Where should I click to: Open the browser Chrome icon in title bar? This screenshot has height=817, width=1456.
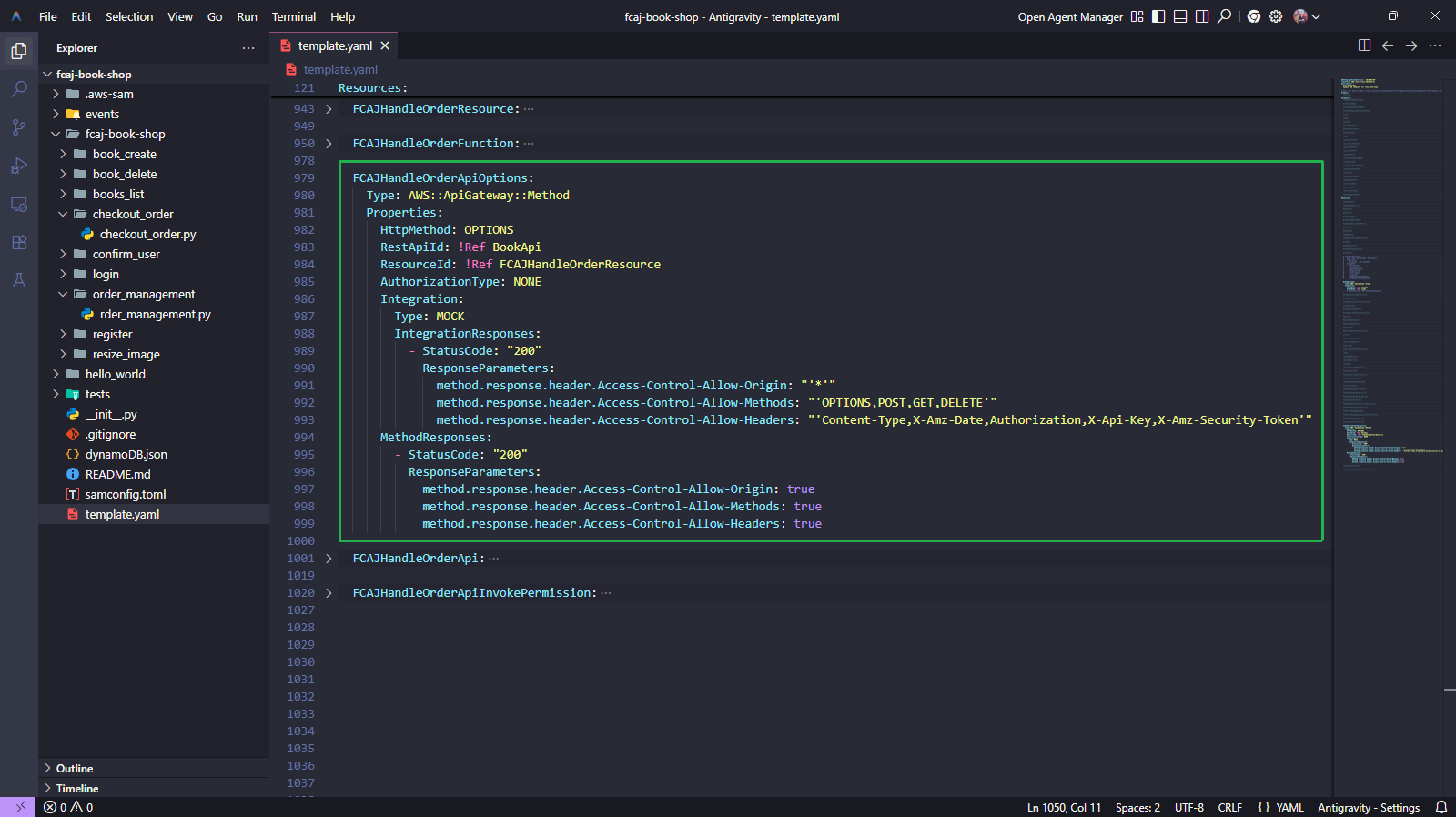(x=1254, y=16)
